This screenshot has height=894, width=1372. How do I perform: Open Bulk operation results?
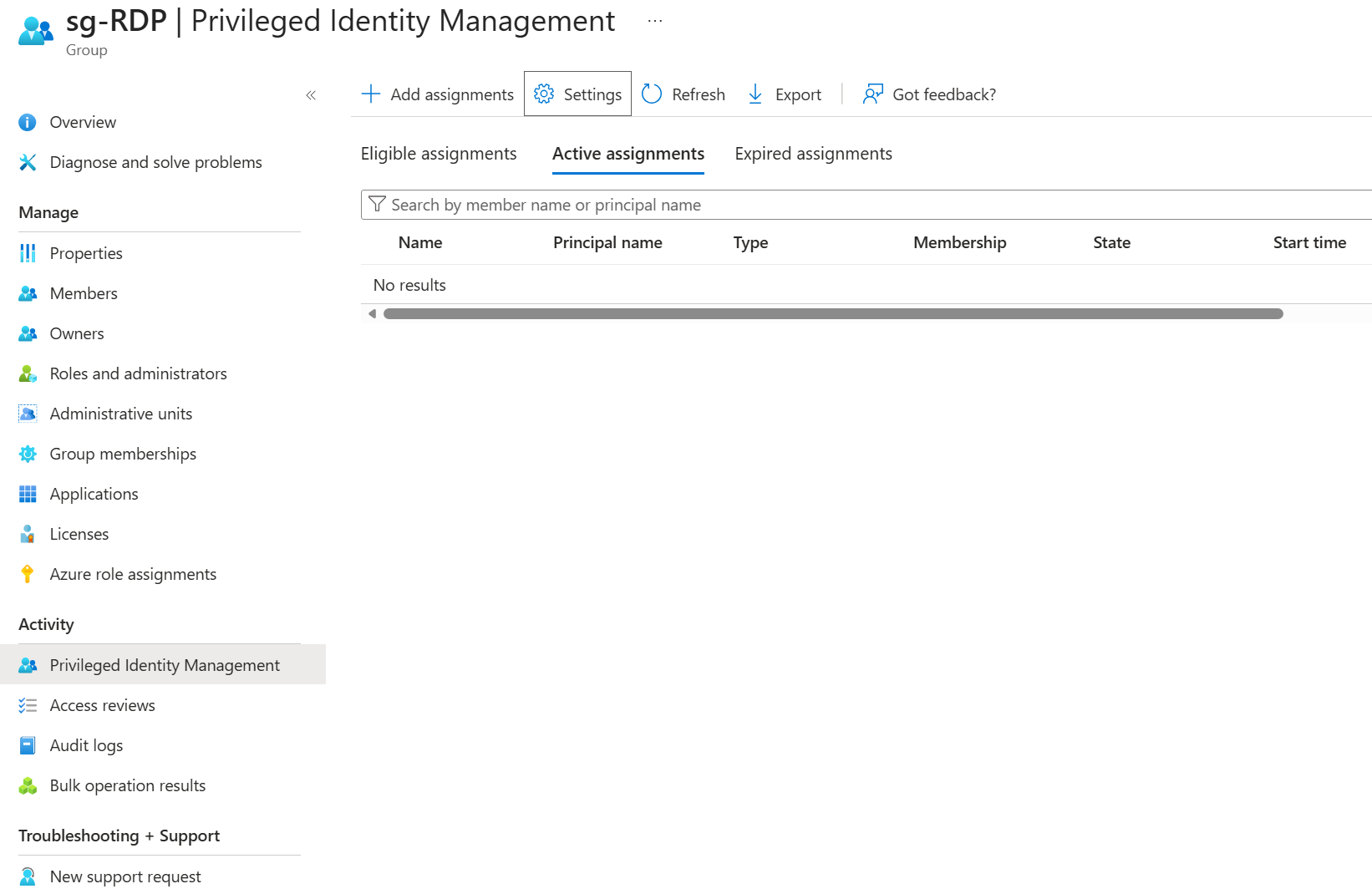tap(128, 785)
